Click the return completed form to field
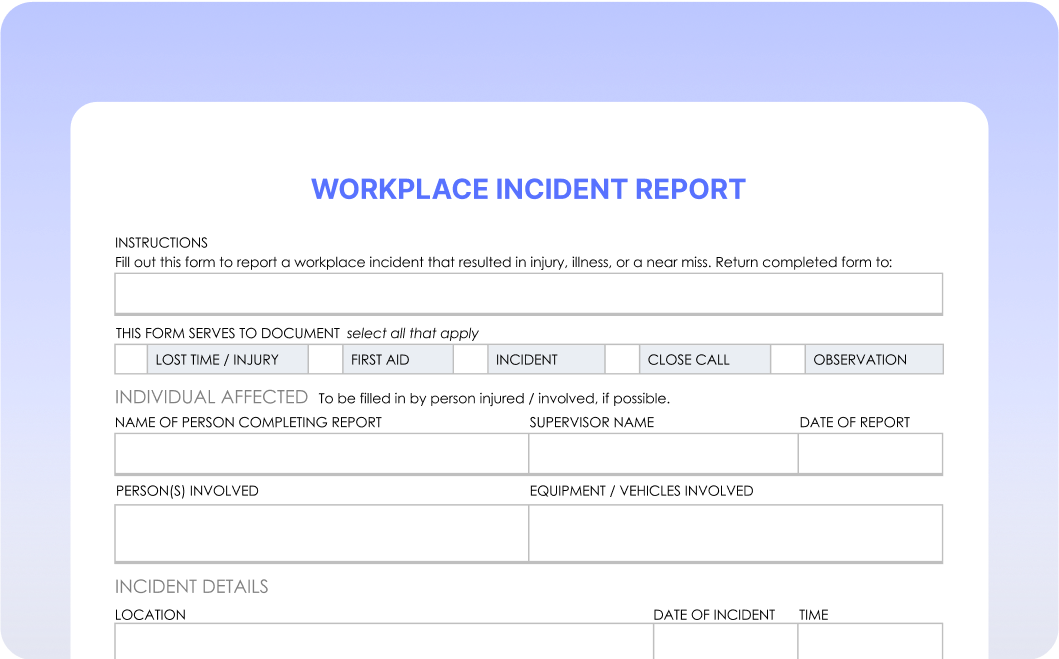This screenshot has height=659, width=1059. coord(528,294)
